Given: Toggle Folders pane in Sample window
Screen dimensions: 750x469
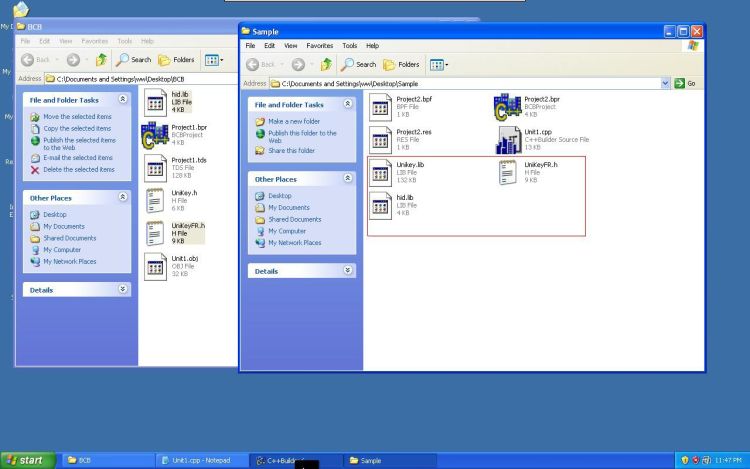Looking at the screenshot, I should (401, 65).
